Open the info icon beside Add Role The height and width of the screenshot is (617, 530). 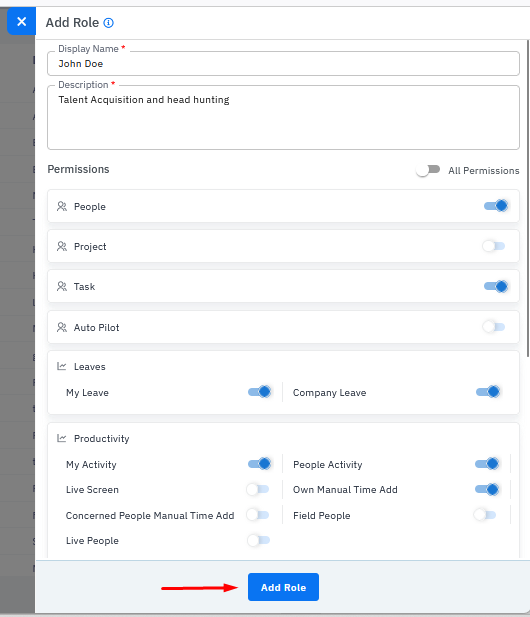(x=109, y=23)
